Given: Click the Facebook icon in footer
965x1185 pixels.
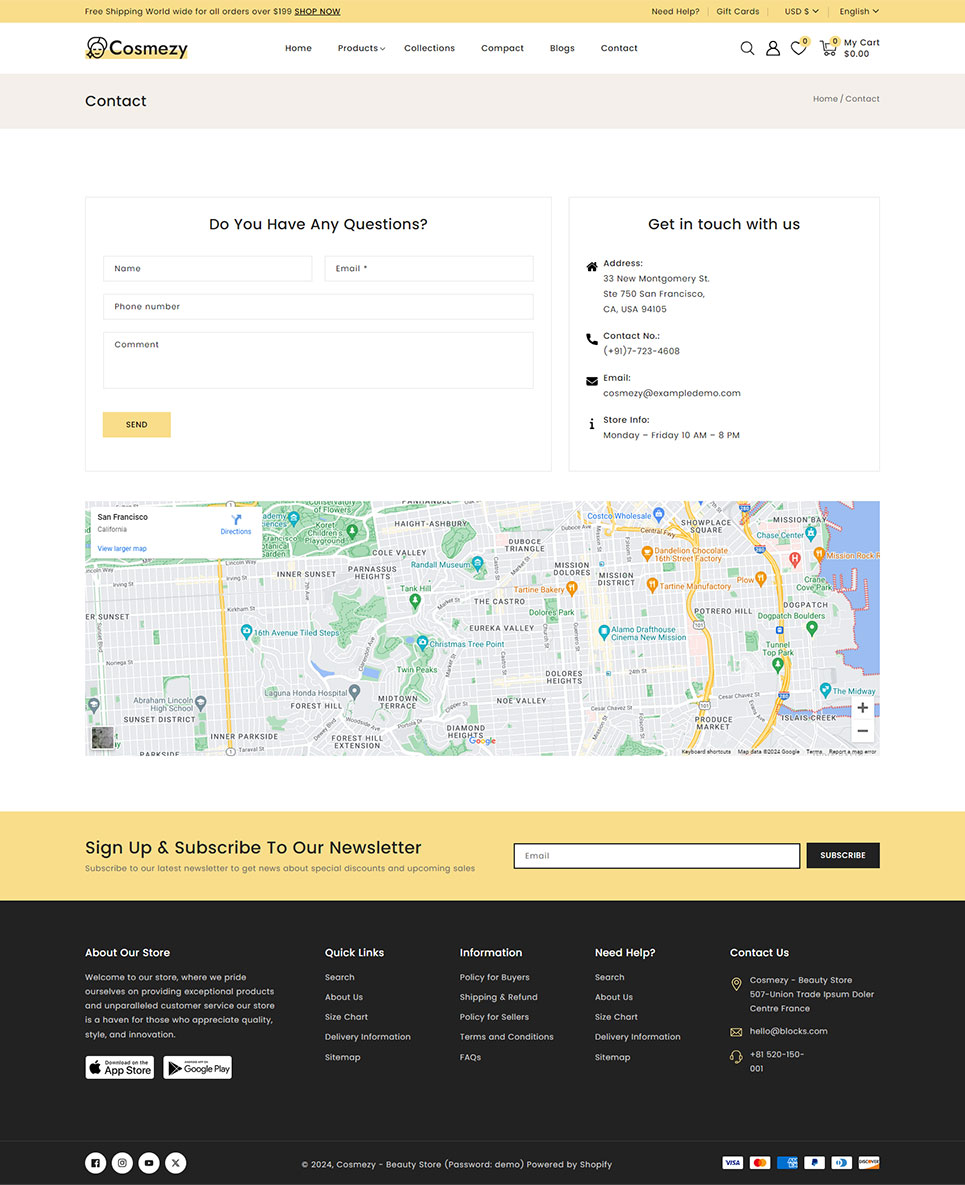Looking at the screenshot, I should coord(95,1163).
